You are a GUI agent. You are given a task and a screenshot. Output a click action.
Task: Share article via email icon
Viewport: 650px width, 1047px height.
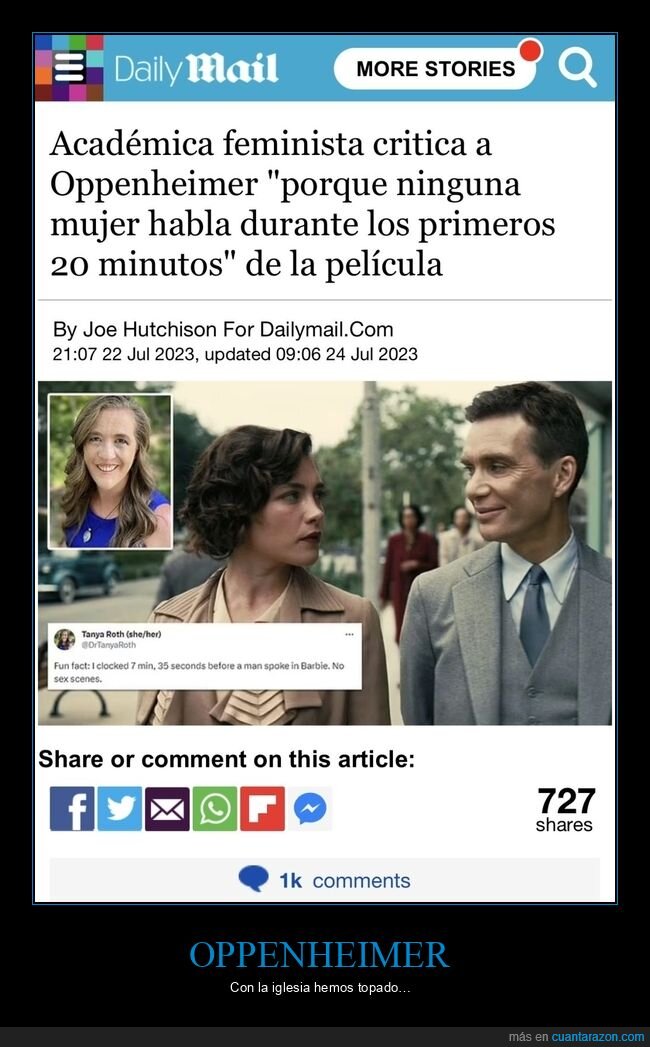[167, 809]
